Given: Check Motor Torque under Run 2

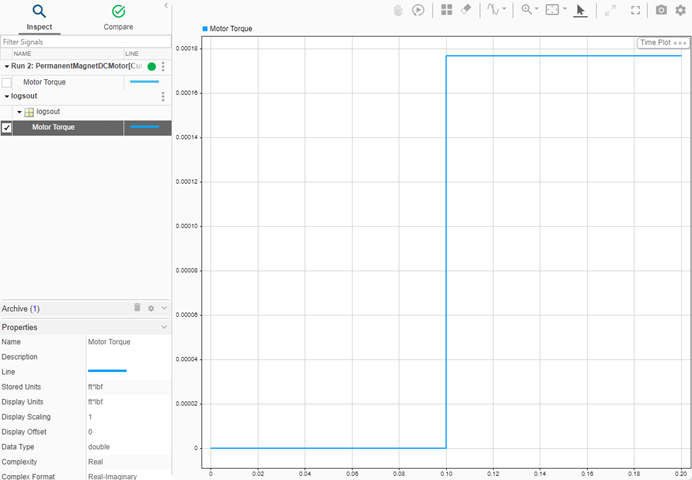Looking at the screenshot, I should (7, 82).
